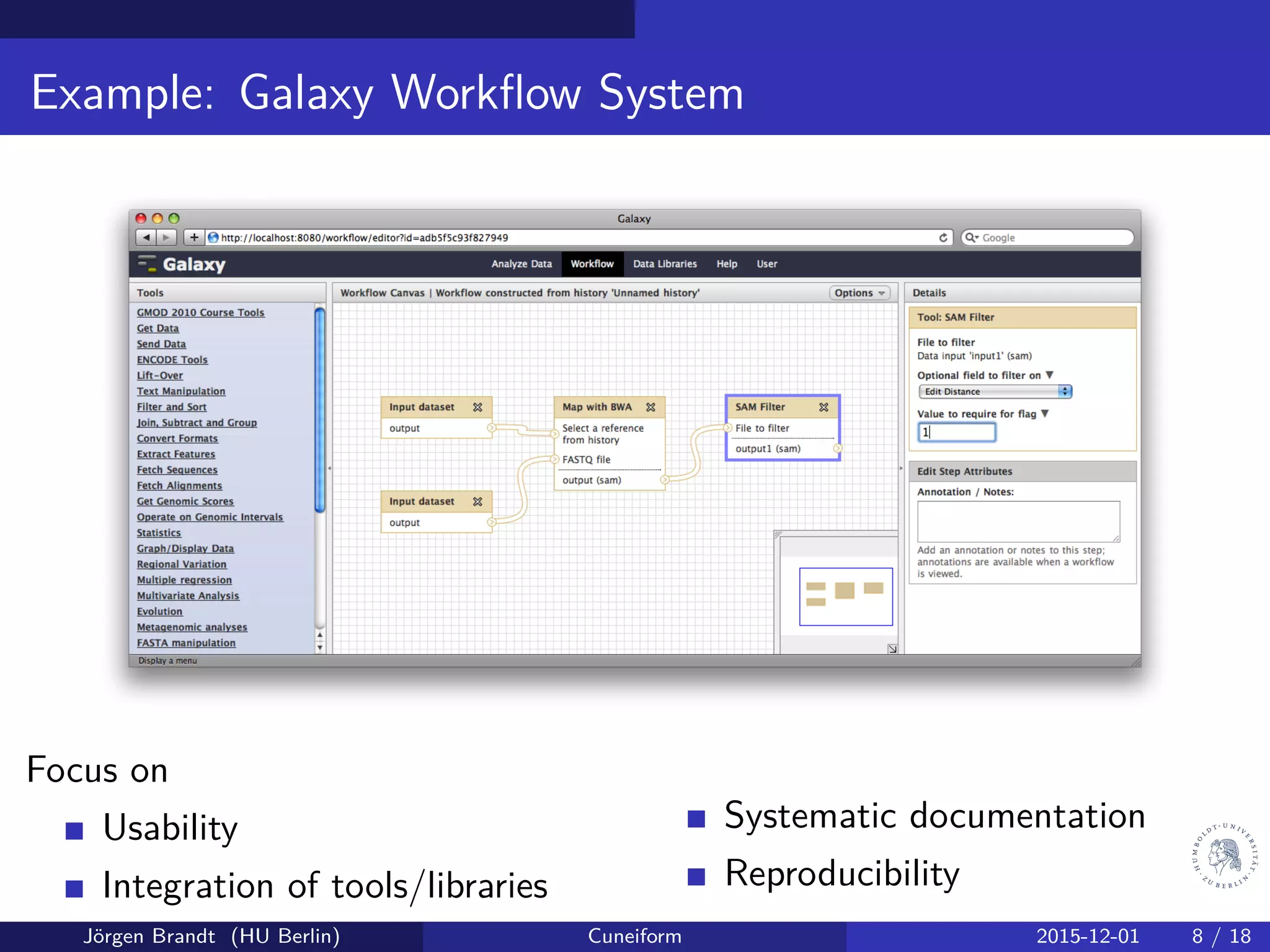Click the tools panel scrollbar thumb

320,410
